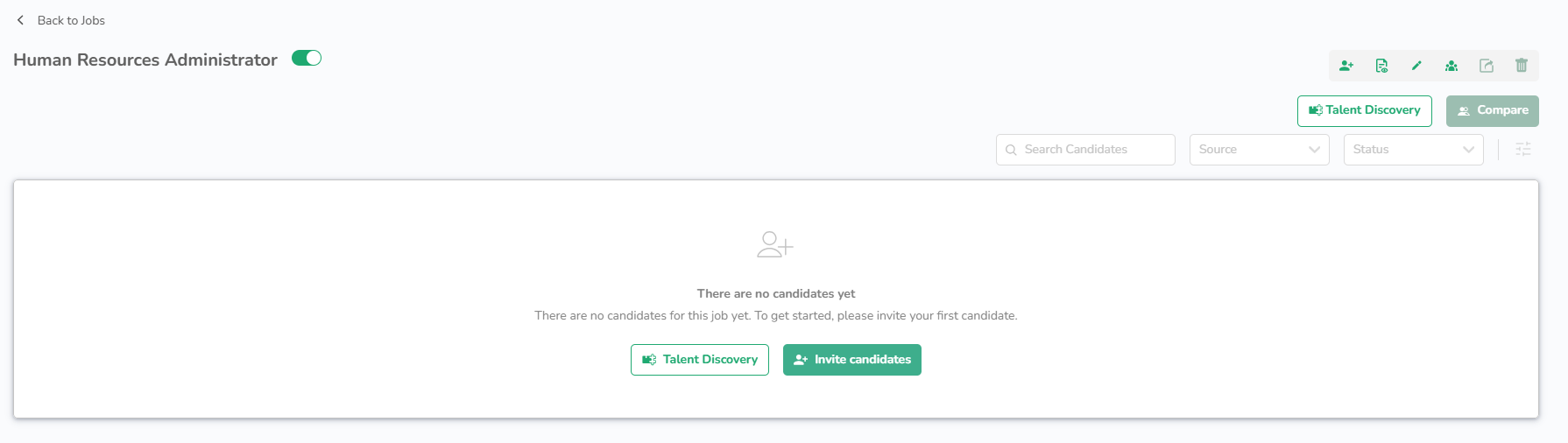Click the empty-state person-plus icon
This screenshot has width=1568, height=443.
click(775, 244)
